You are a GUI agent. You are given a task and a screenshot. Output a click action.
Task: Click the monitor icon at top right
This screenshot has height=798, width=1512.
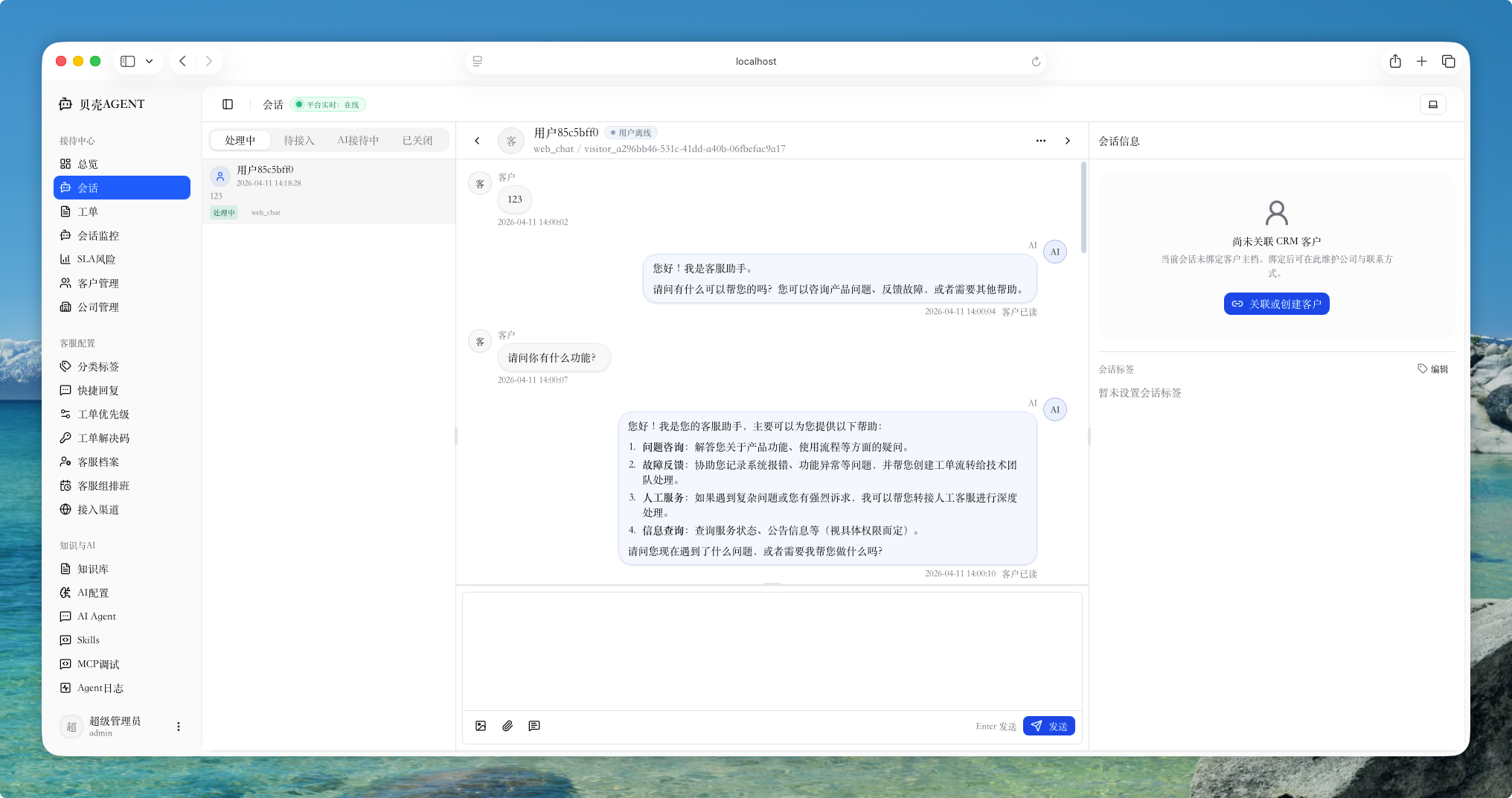pos(1432,104)
